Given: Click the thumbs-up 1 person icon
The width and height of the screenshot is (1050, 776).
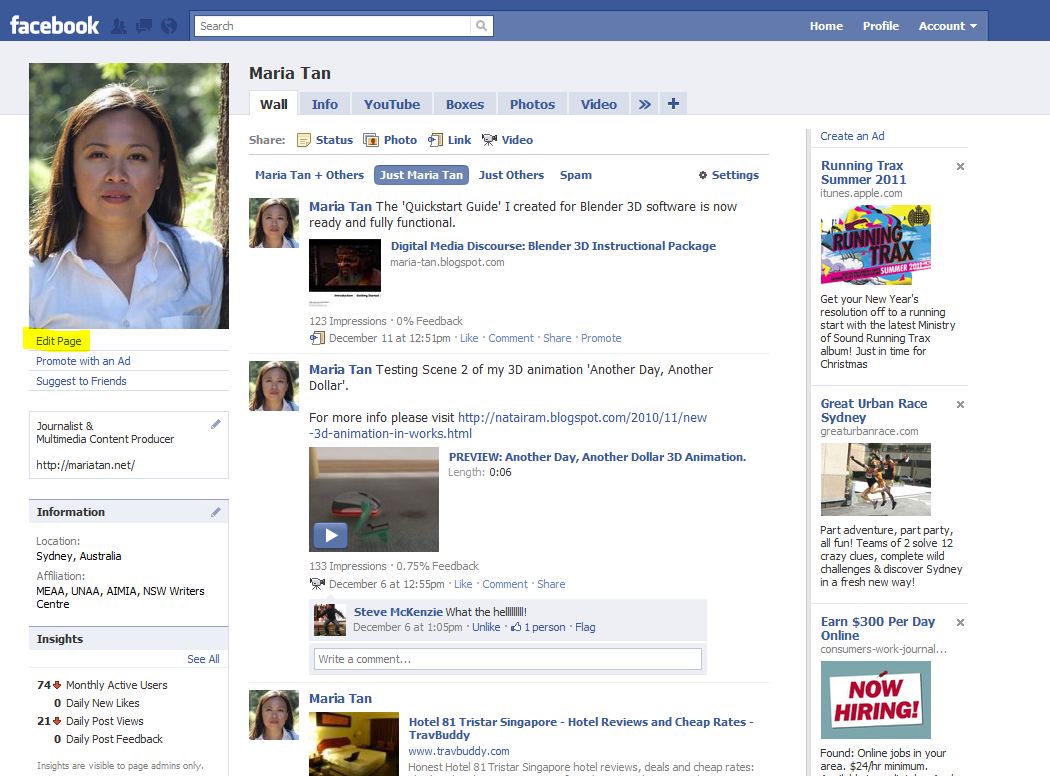Looking at the screenshot, I should (x=516, y=627).
